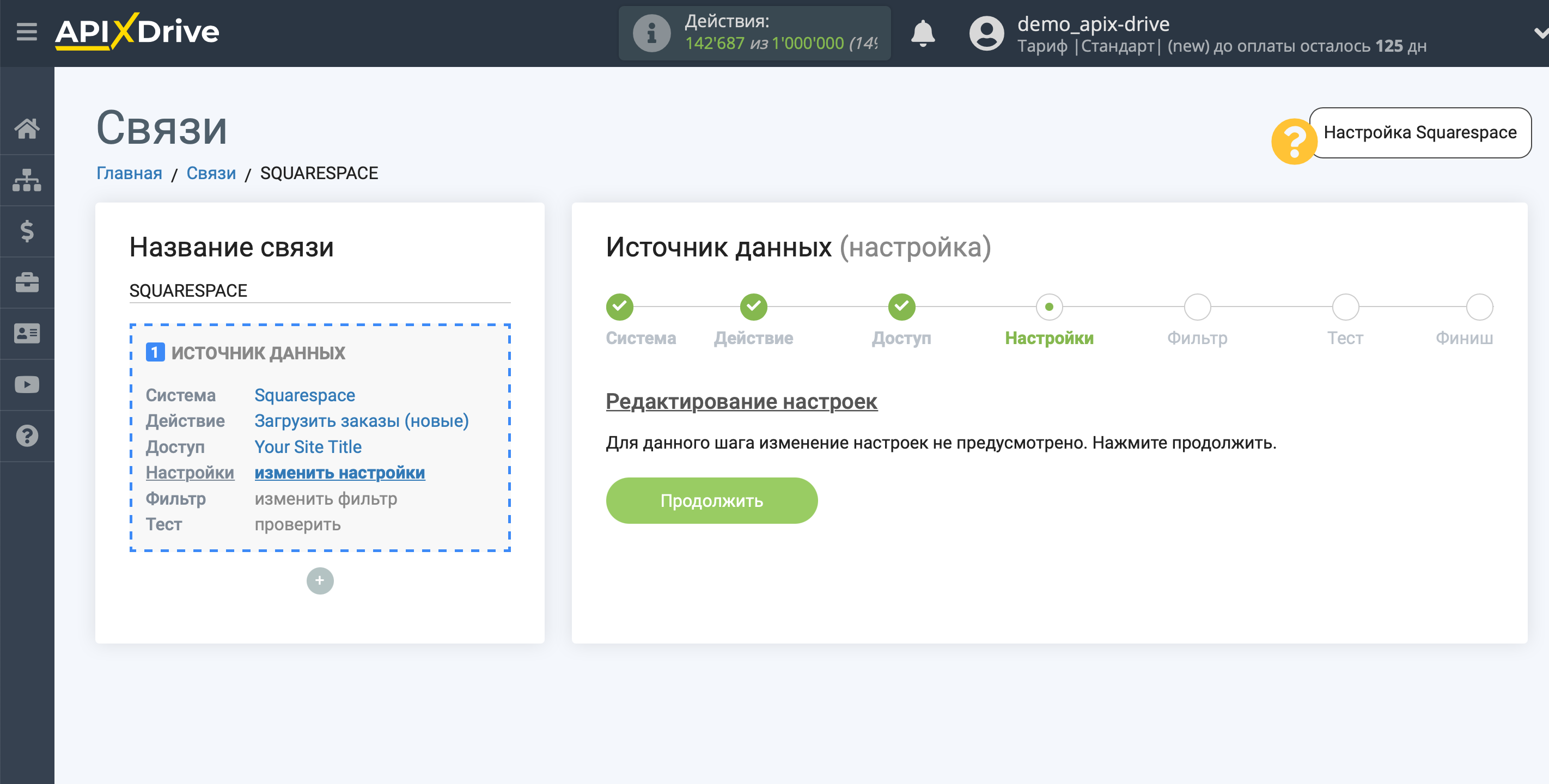Click the Фильтр step label
This screenshot has width=1549, height=784.
(x=1197, y=339)
